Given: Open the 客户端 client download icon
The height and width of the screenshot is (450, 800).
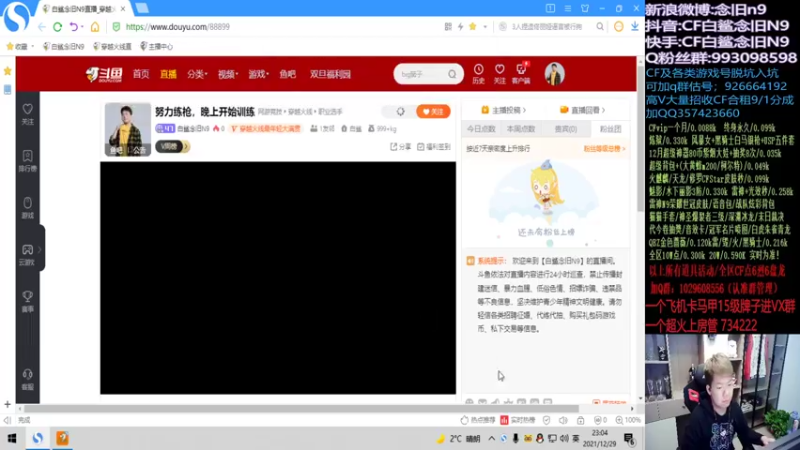Looking at the screenshot, I should 521,74.
